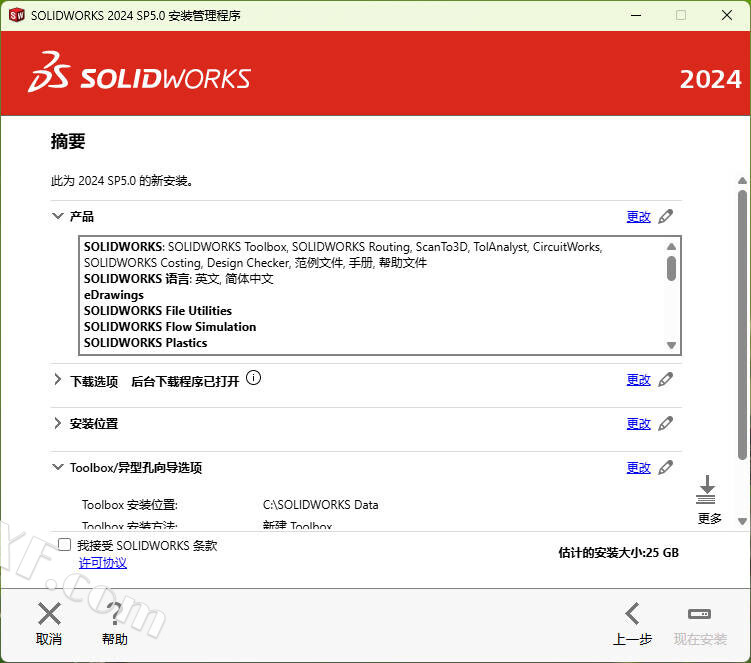This screenshot has width=751, height=663.
Task: Open 帮助 with the question mark icon
Action: (115, 614)
